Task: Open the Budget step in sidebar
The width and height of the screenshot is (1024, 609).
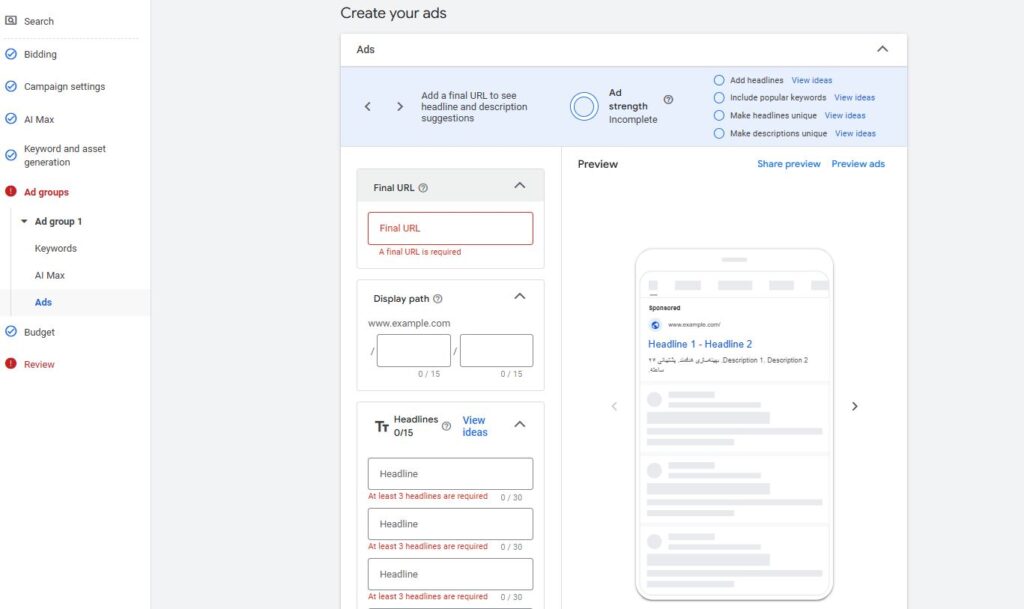Action: 39,332
